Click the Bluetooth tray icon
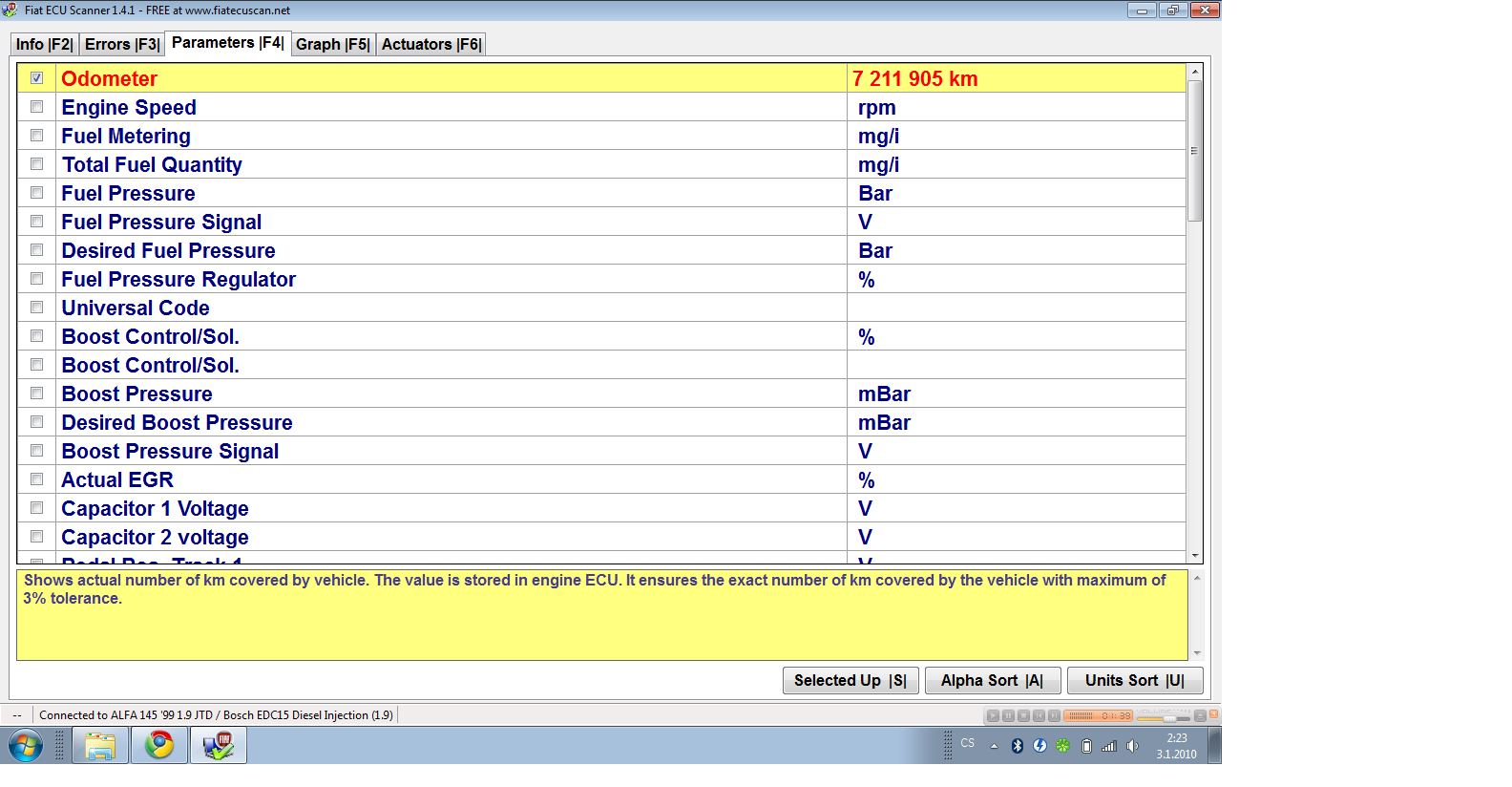1512x787 pixels. [x=1017, y=746]
